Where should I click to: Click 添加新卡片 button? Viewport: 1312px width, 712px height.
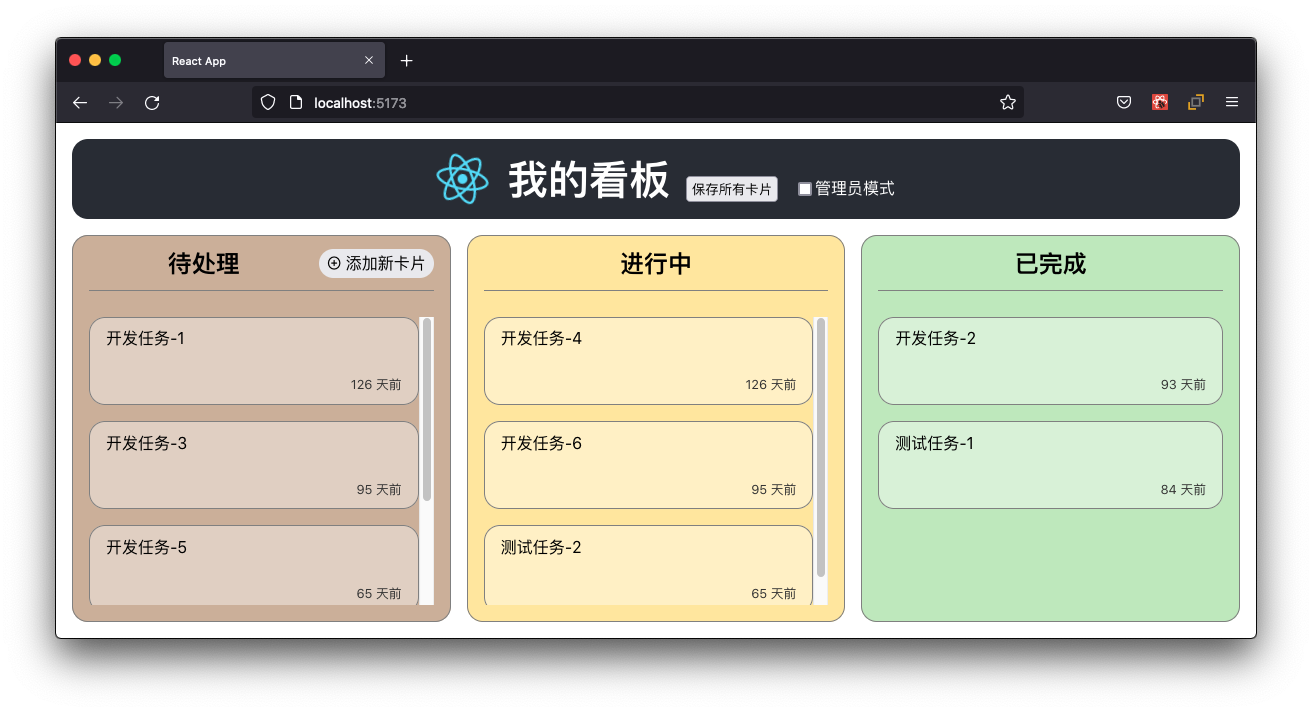(x=376, y=263)
